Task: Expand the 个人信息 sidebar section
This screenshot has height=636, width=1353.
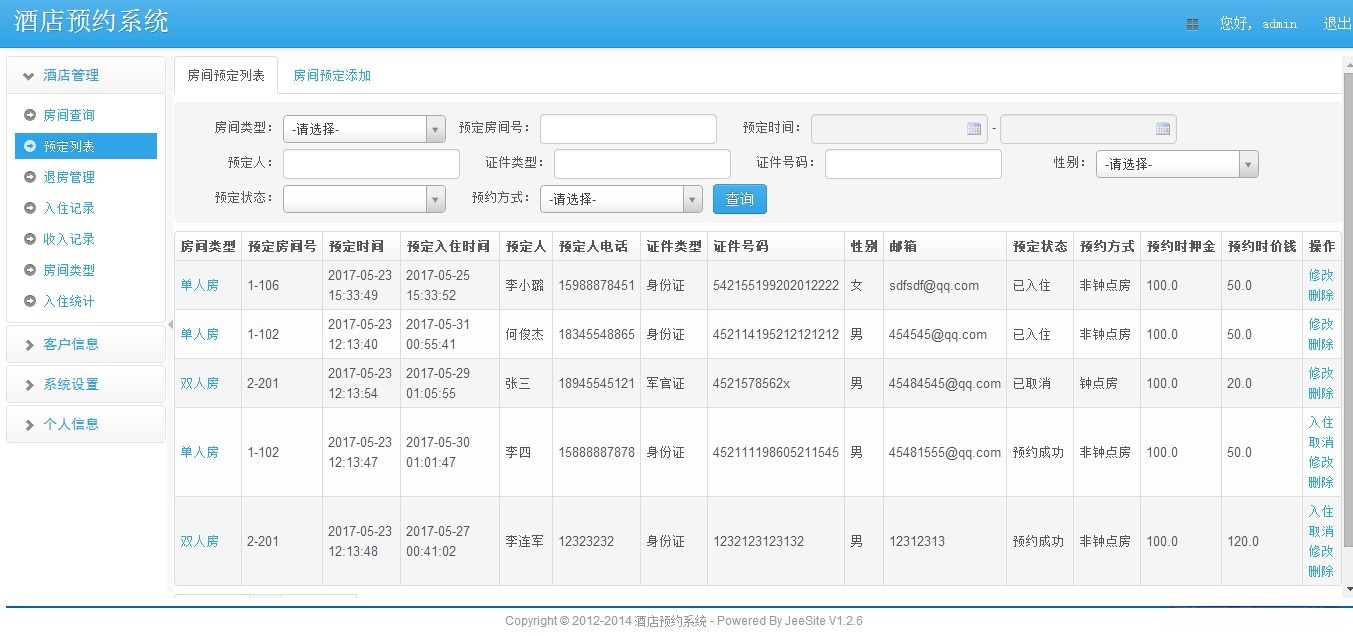Action: 85,424
